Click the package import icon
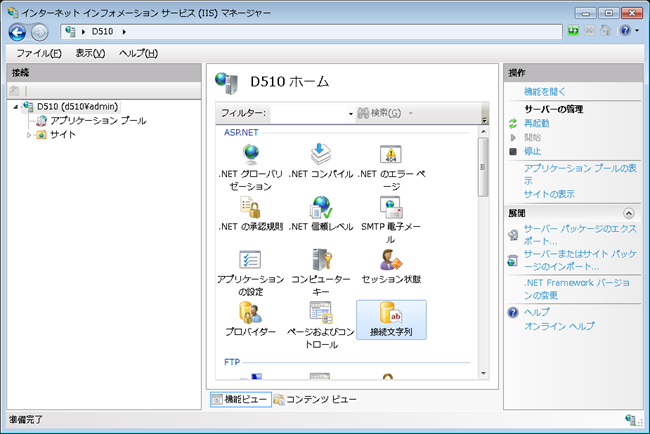Screen dimensions: 650x434 [x=513, y=260]
